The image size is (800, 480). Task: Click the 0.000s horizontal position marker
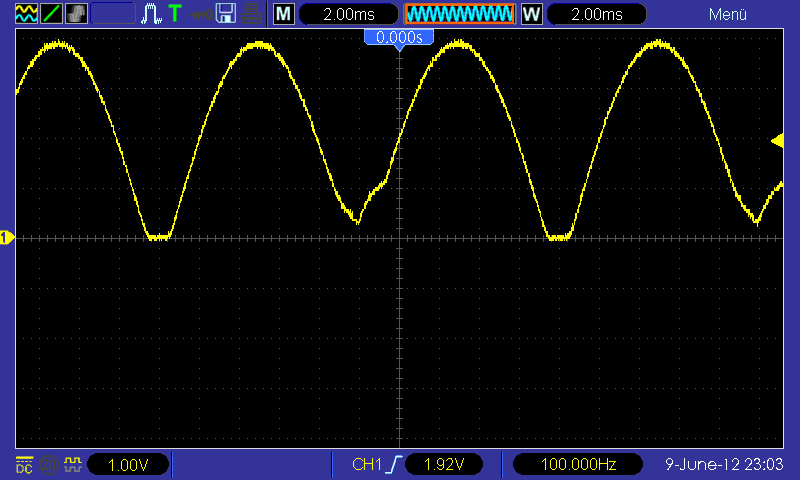[x=399, y=37]
